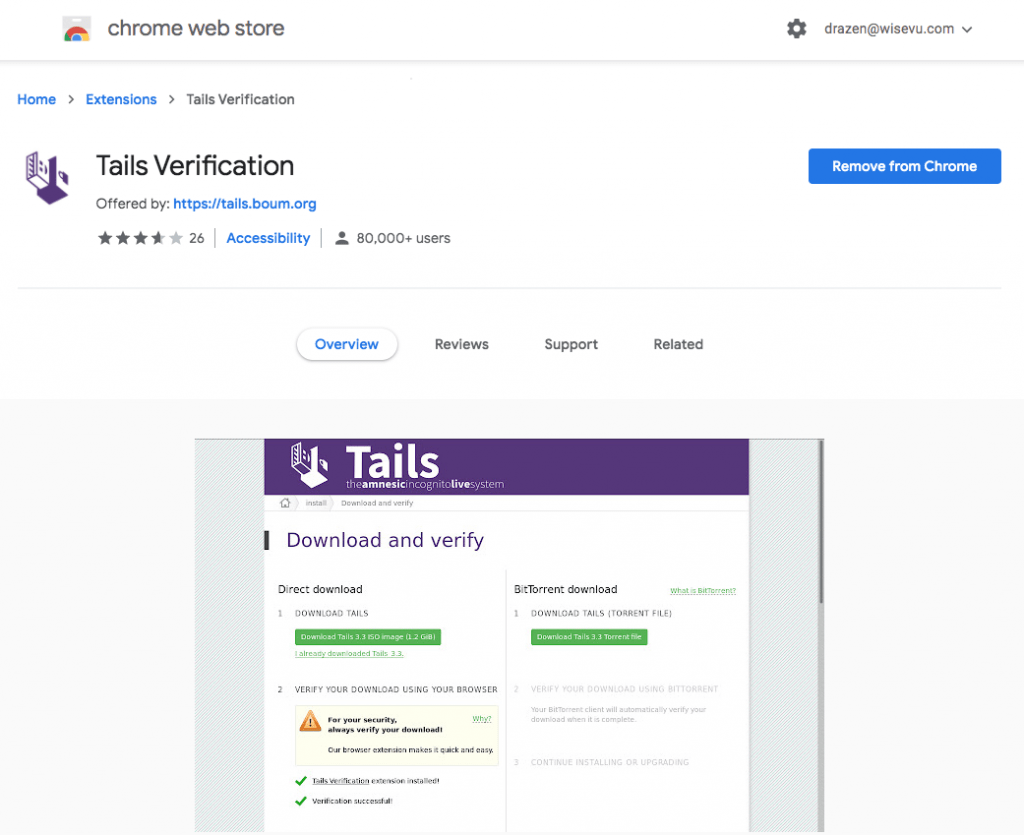1024x835 pixels.
Task: Open the Support tab
Action: pyautogui.click(x=571, y=344)
